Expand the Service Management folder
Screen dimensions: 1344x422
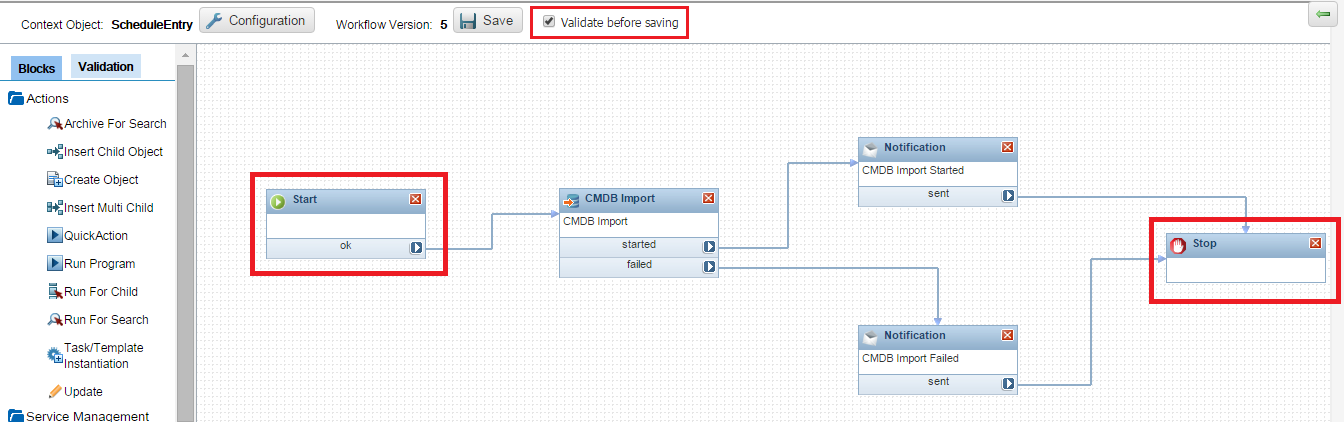click(16, 416)
